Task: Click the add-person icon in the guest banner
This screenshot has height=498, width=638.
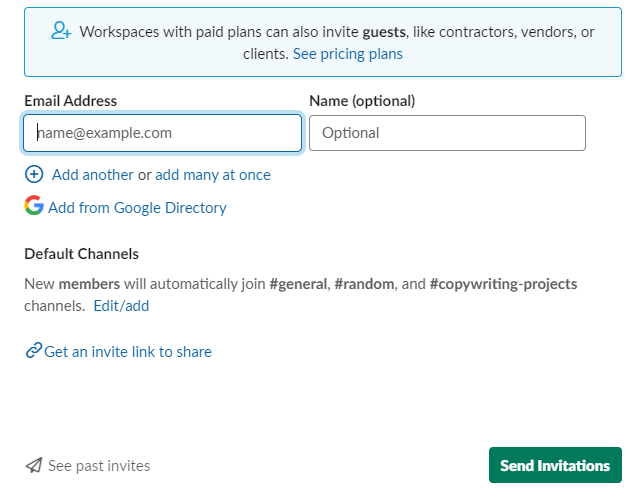Action: point(61,31)
